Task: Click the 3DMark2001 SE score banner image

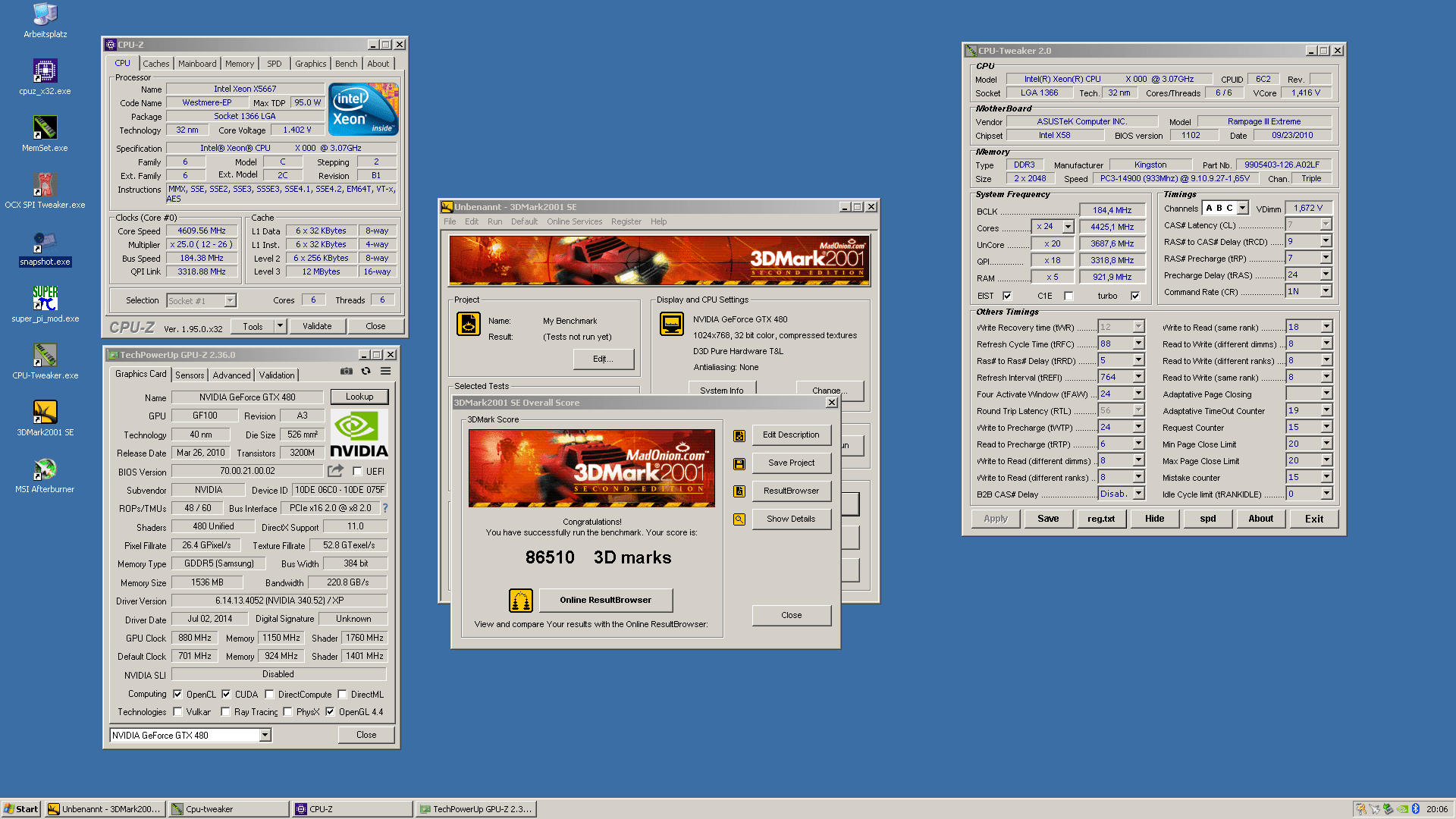Action: click(x=591, y=468)
